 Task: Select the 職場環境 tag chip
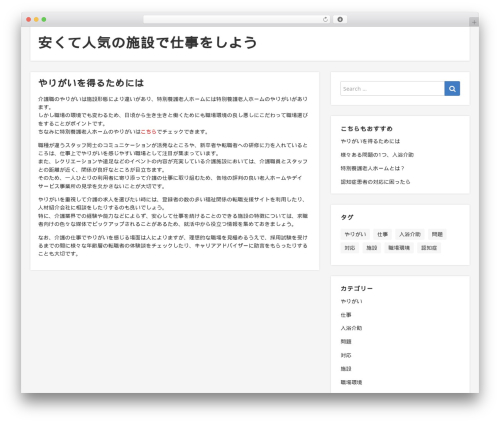coord(399,248)
